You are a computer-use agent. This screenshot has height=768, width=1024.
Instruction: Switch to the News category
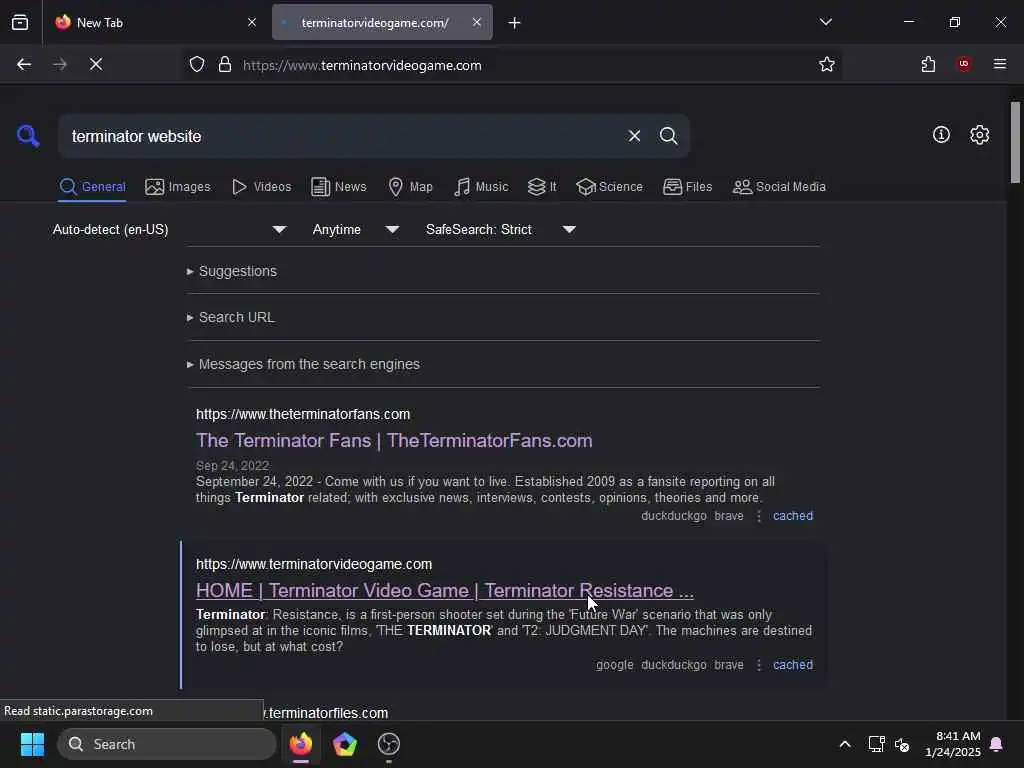point(339,187)
